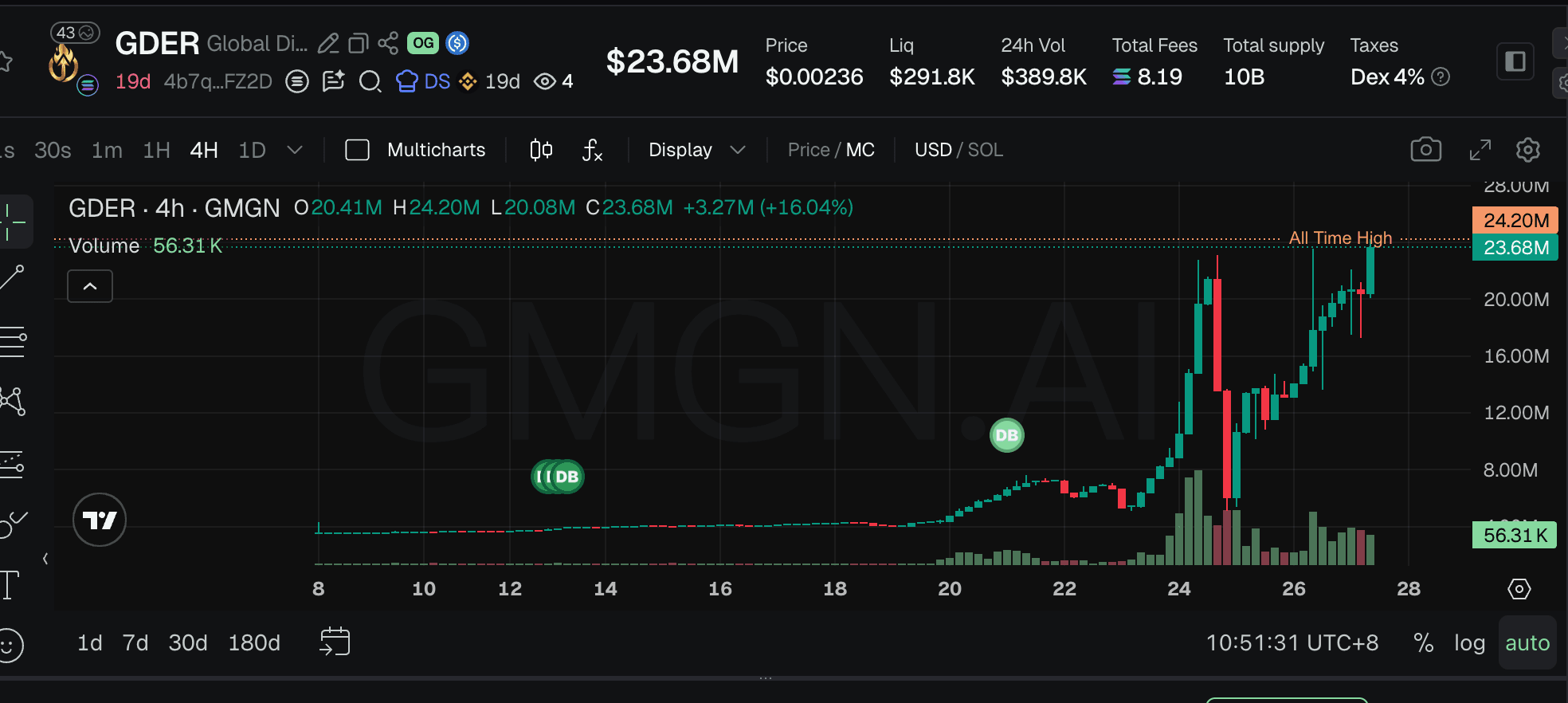
Task: Open the Display dropdown
Action: click(697, 150)
